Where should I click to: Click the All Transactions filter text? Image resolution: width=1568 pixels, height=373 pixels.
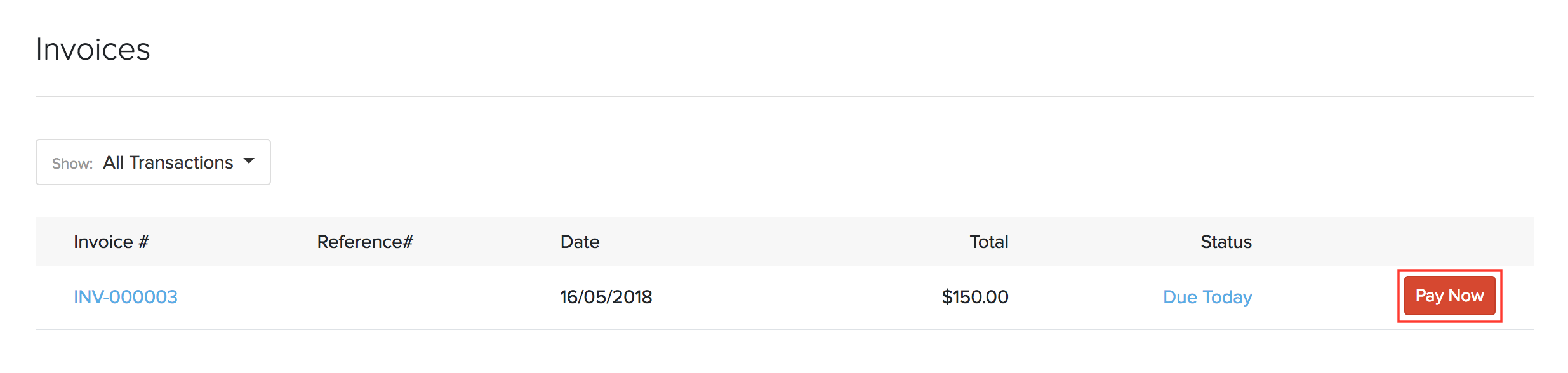point(168,163)
